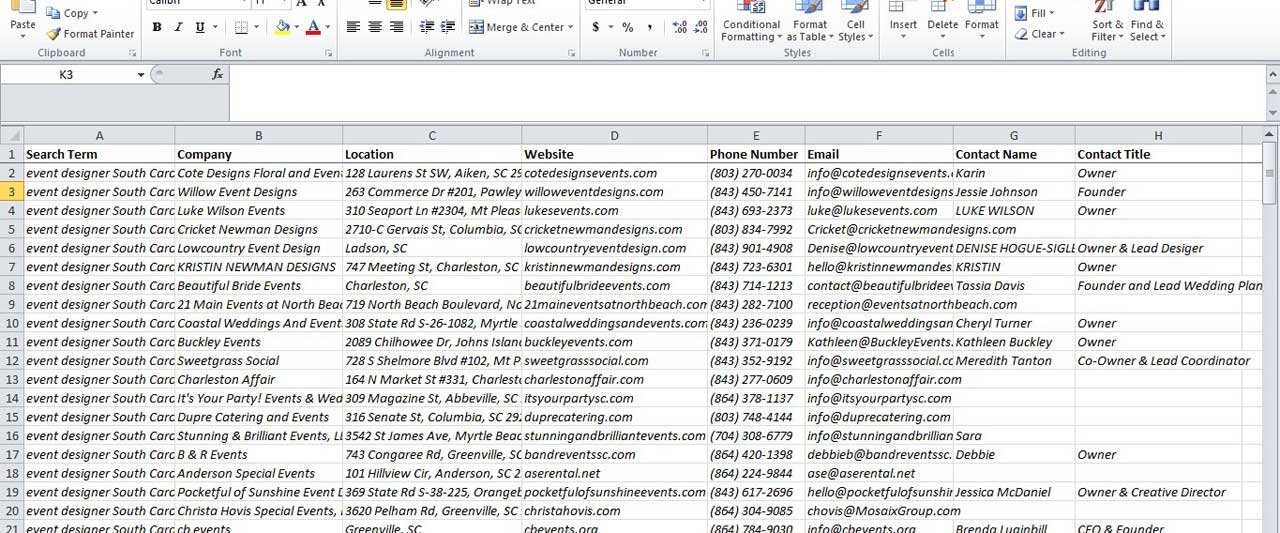
Task: Open fill color dropdown arrow
Action: point(297,27)
